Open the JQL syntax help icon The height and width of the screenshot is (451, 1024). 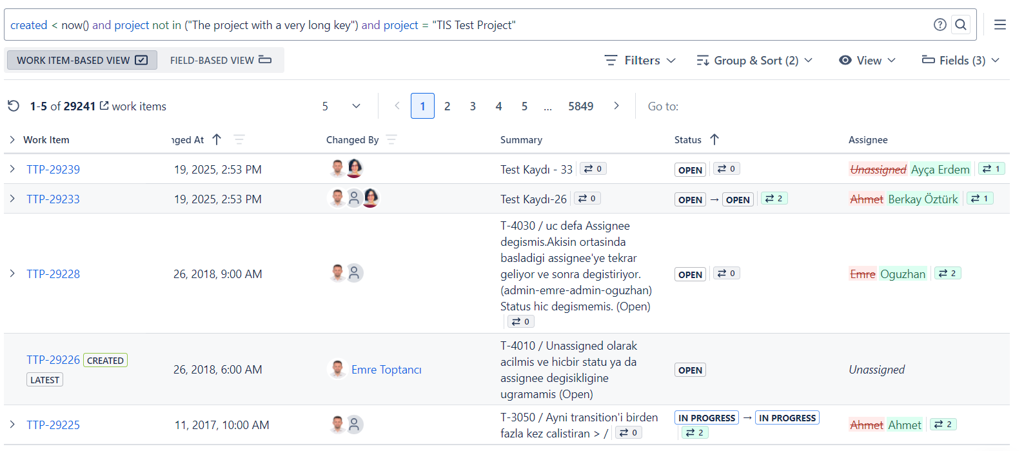940,25
